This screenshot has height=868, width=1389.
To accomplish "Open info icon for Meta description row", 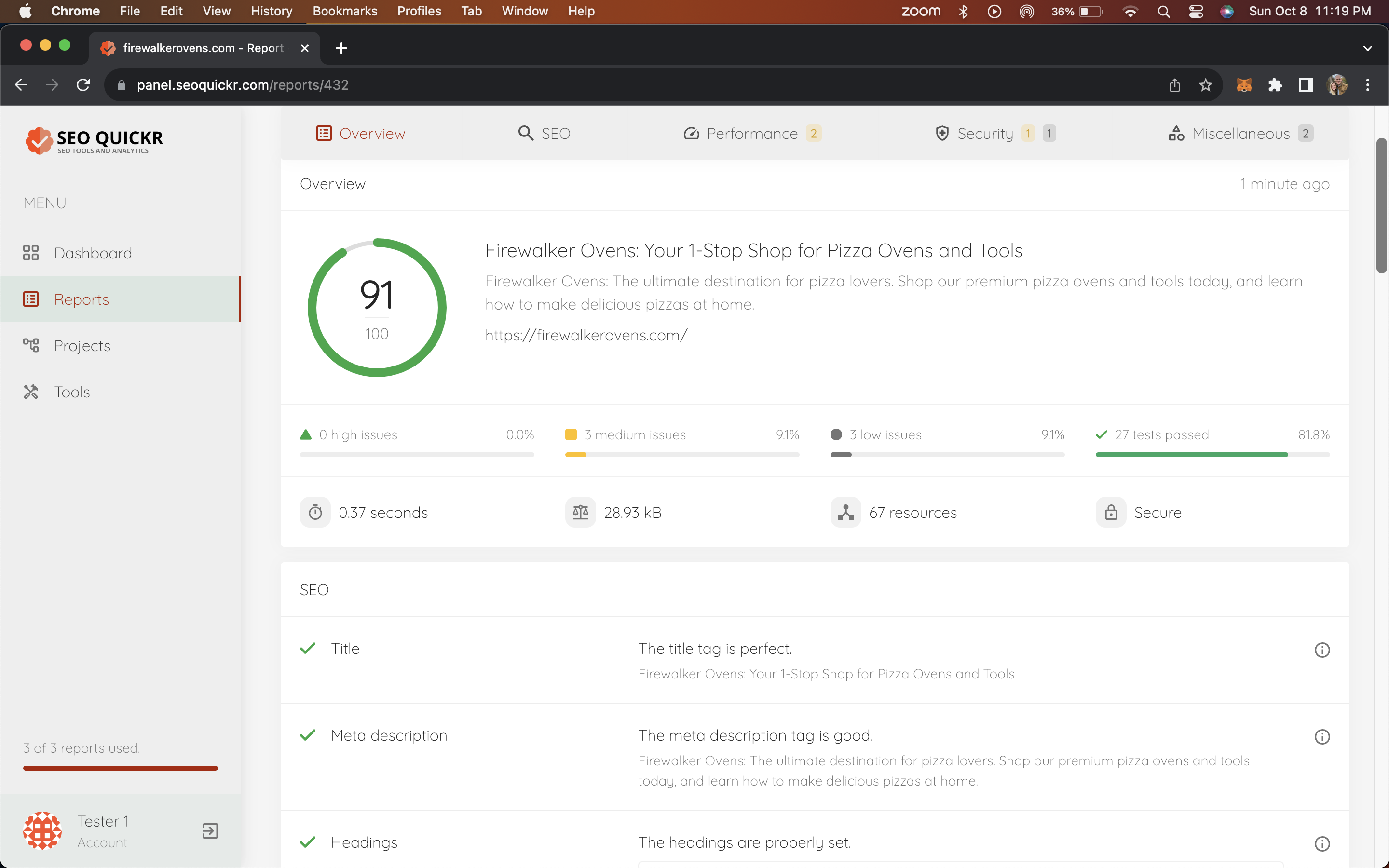I will pos(1322,736).
